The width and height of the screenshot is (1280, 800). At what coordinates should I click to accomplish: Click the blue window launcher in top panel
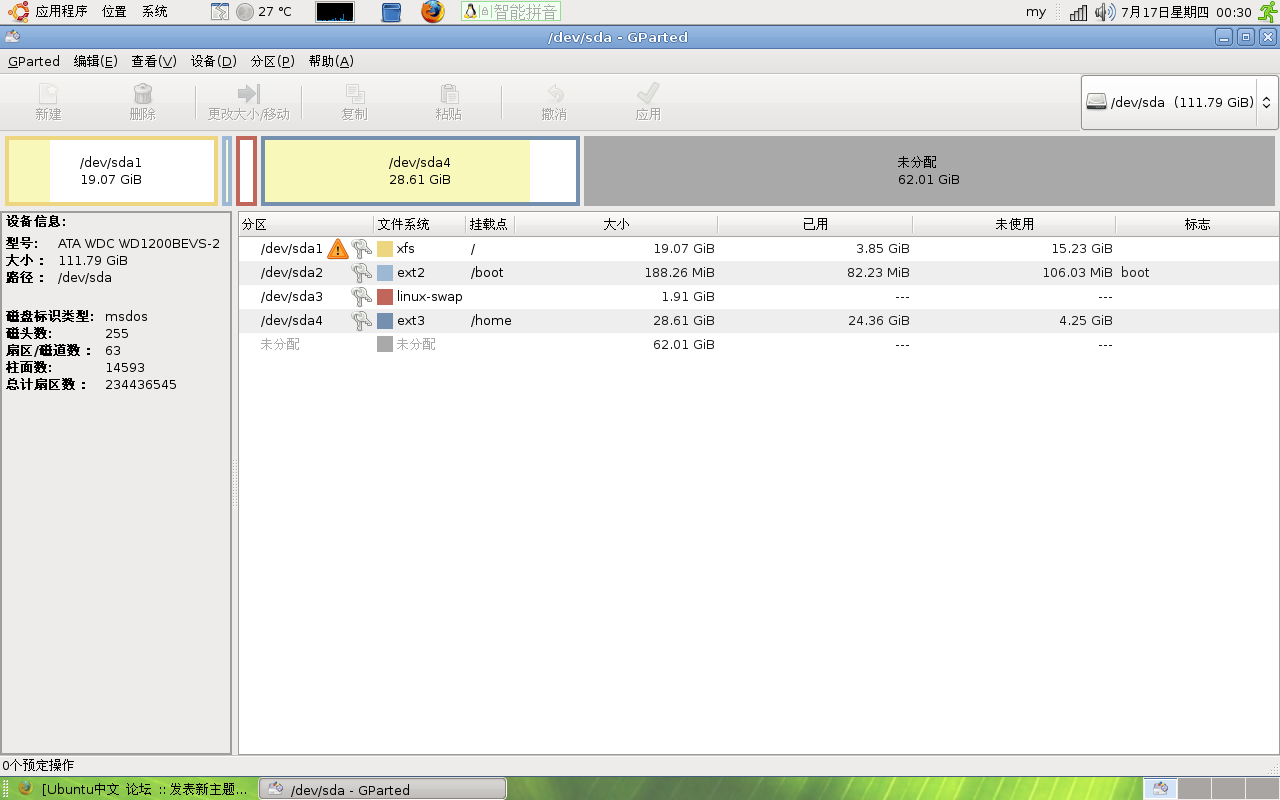[392, 12]
